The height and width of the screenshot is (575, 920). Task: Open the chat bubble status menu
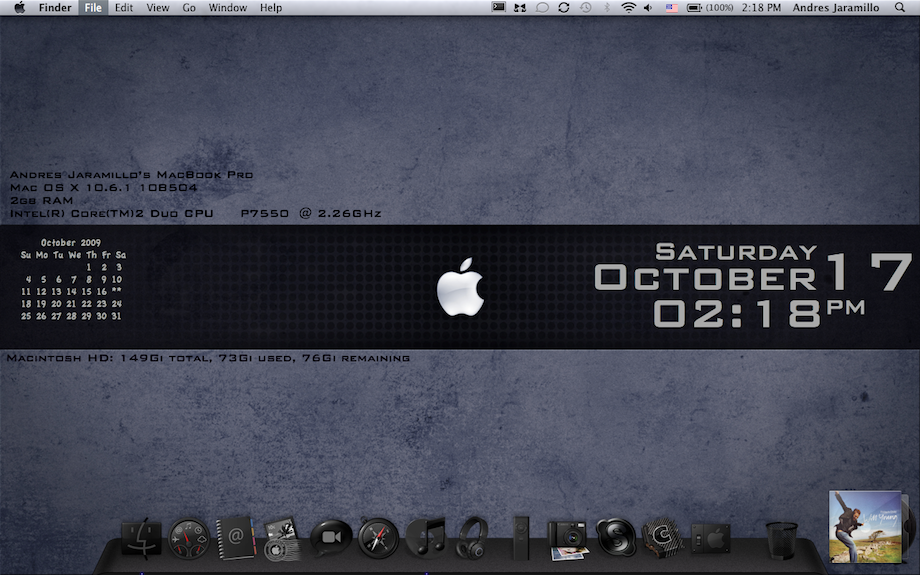point(542,8)
